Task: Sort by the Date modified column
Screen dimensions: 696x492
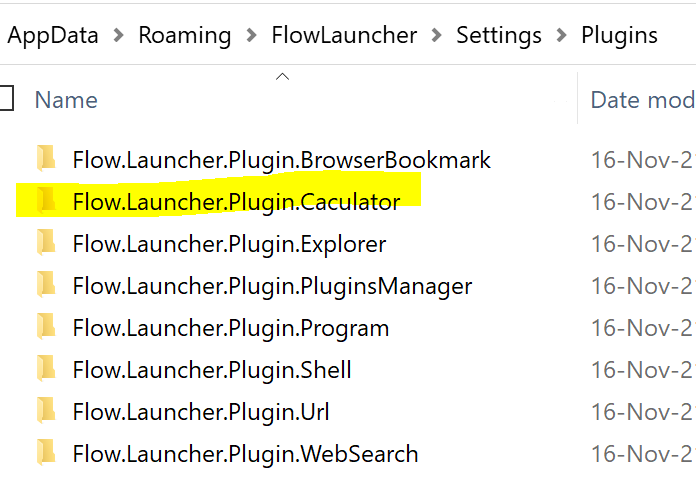Action: 643,100
